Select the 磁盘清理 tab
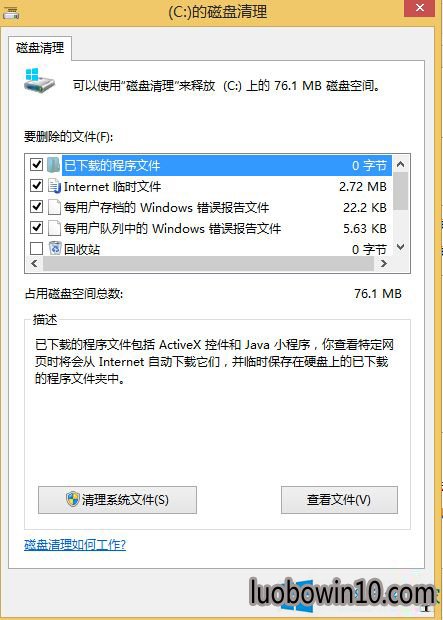 [40, 48]
